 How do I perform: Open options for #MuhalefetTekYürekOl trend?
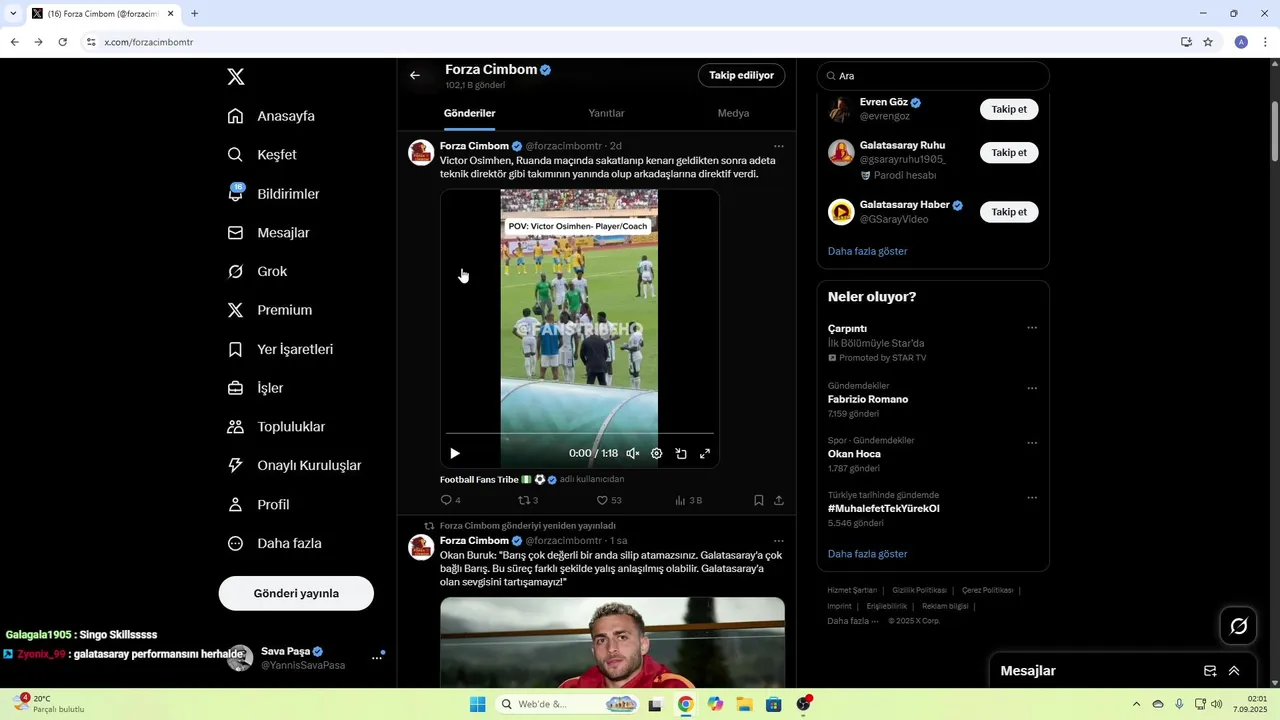coord(1032,498)
